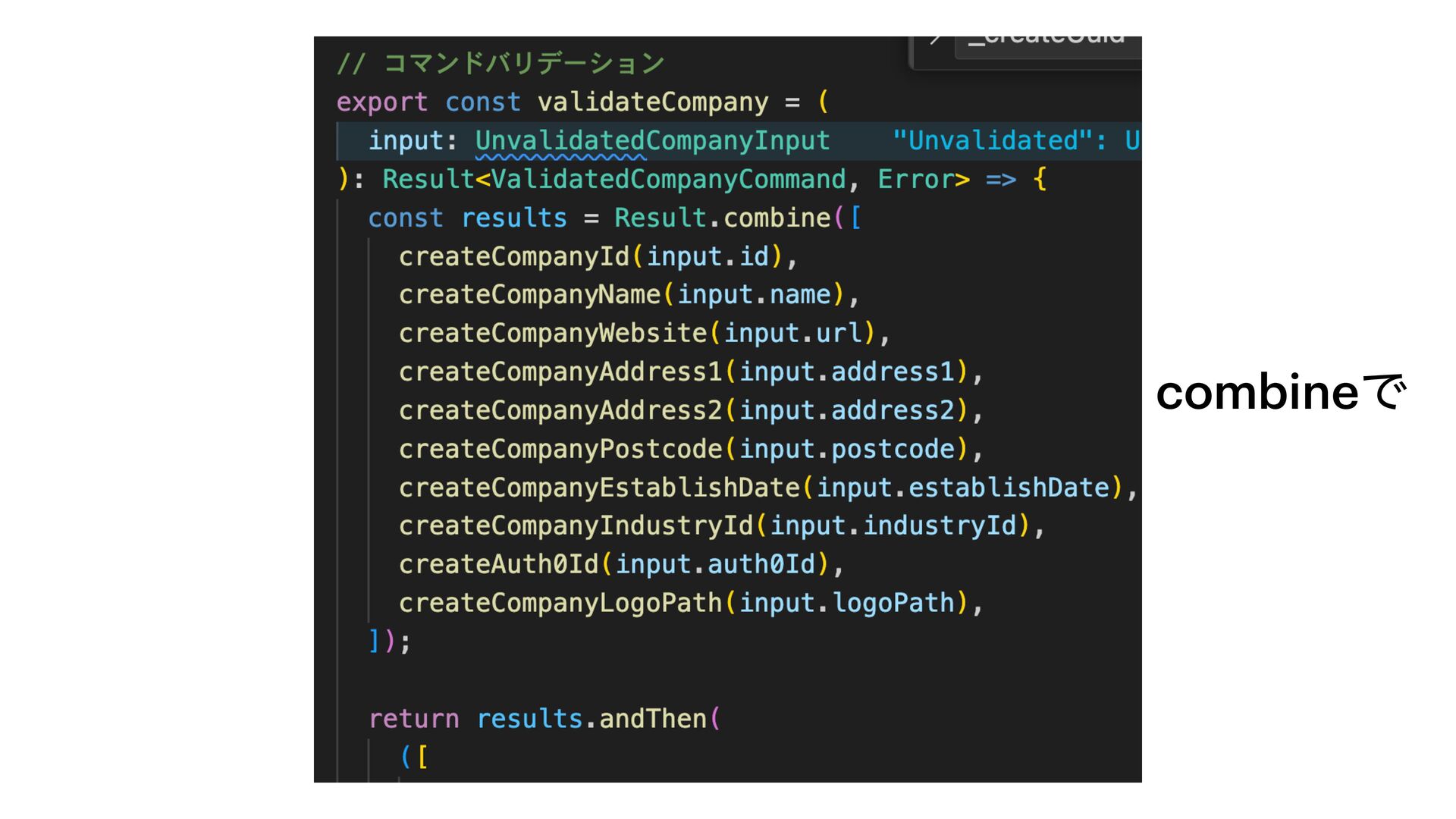The width and height of the screenshot is (1456, 819).
Task: Expand the find widget replace chevron
Action: 936,39
